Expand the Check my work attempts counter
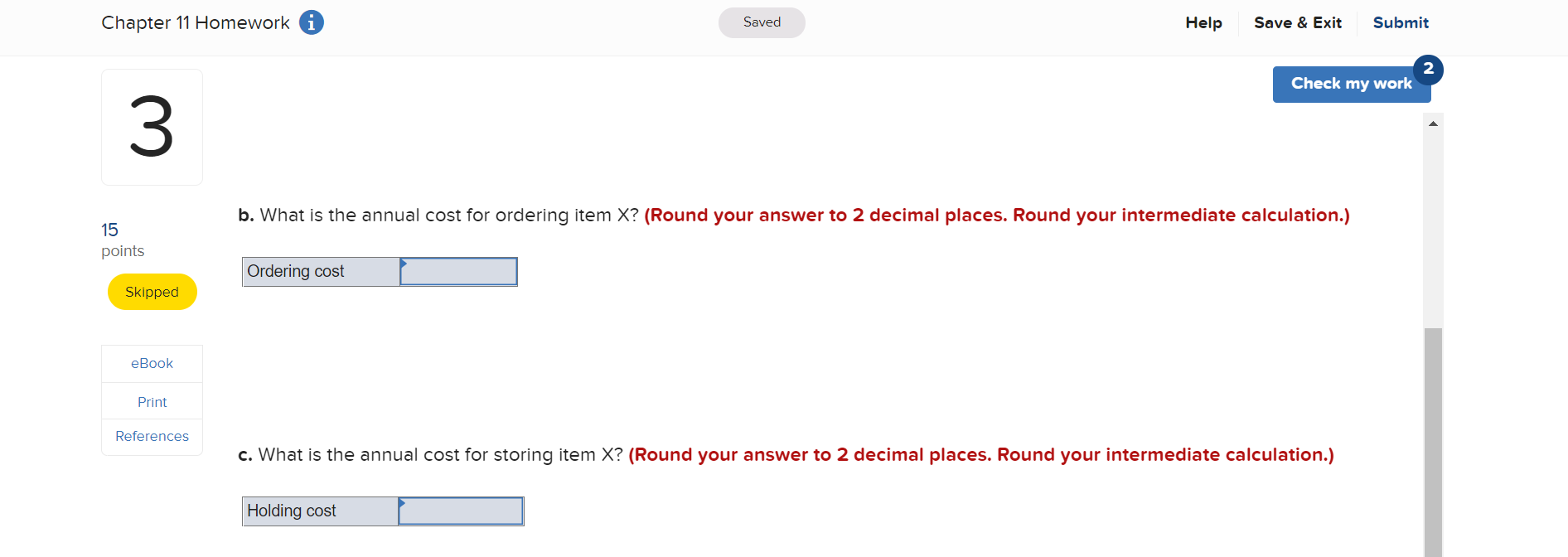The width and height of the screenshot is (1568, 557). coord(1429,70)
